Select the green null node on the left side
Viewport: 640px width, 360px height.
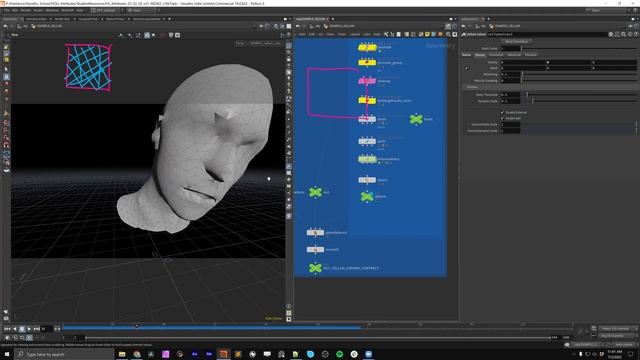coord(315,192)
